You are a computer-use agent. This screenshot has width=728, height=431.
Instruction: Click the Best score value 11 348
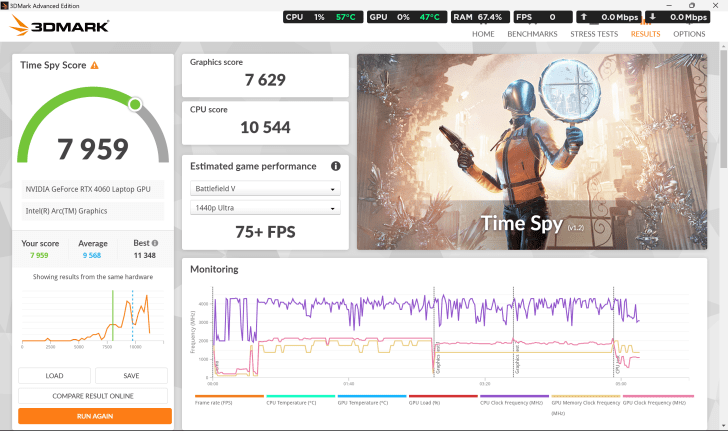(144, 255)
